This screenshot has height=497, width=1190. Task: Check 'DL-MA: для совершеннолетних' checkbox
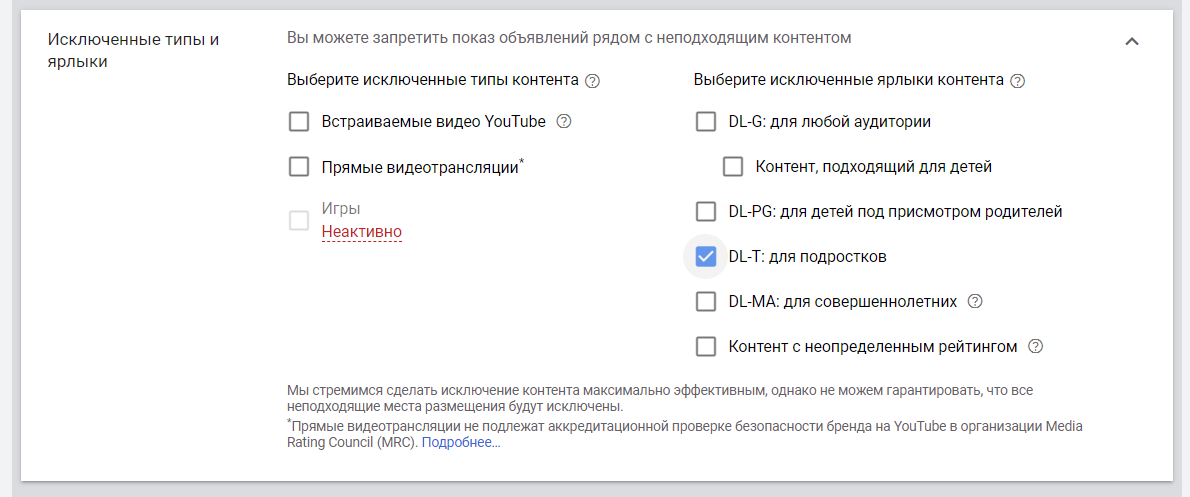[706, 302]
